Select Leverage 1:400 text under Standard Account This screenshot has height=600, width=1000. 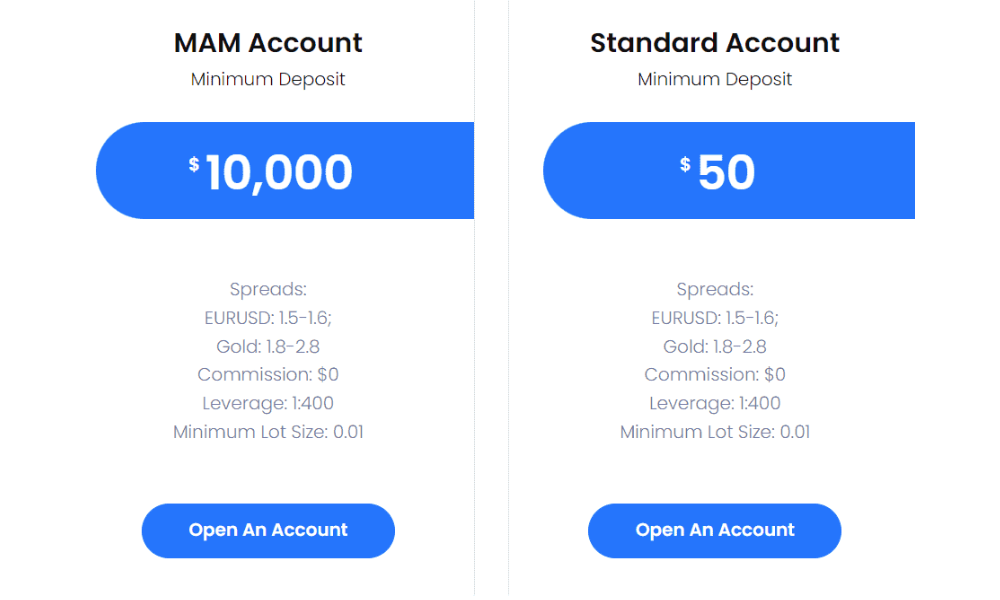[714, 404]
